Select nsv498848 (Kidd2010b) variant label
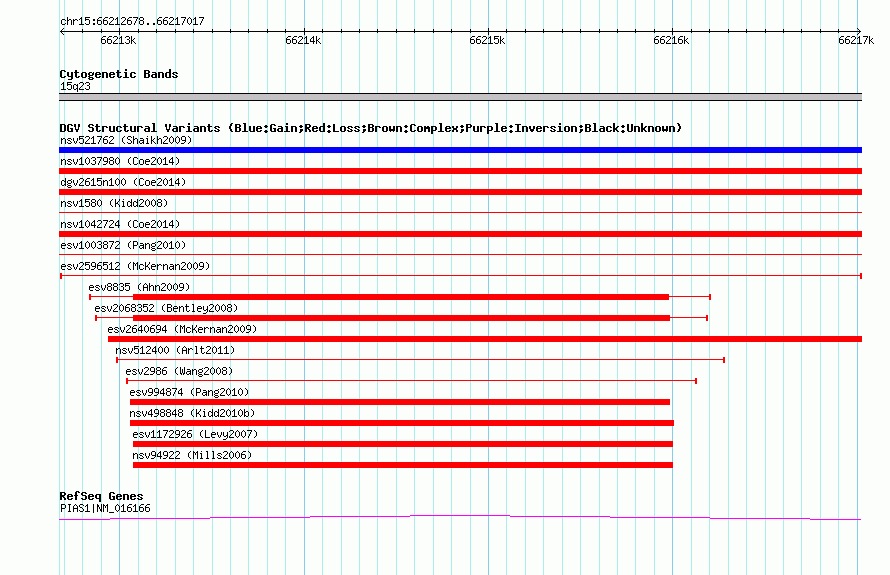Image resolution: width=890 pixels, height=575 pixels. (x=192, y=413)
